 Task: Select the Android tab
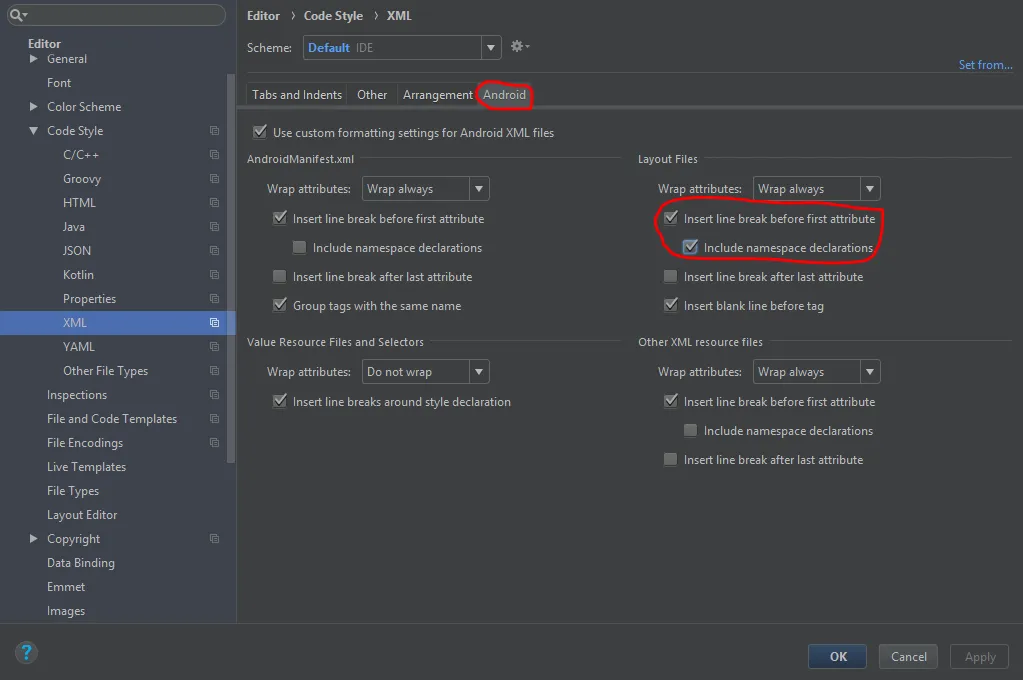click(504, 95)
